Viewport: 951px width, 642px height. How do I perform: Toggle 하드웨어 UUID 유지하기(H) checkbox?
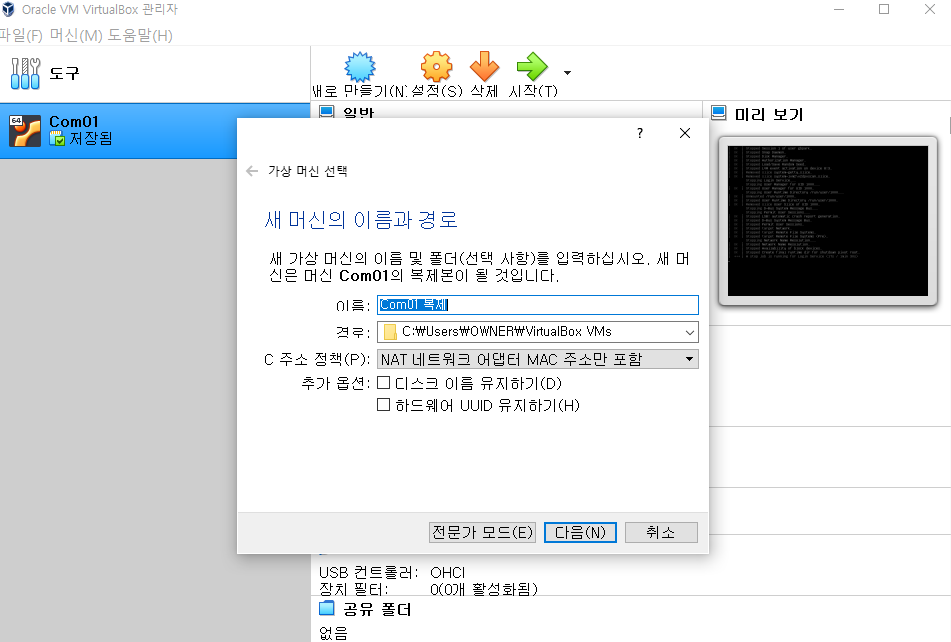tap(383, 404)
